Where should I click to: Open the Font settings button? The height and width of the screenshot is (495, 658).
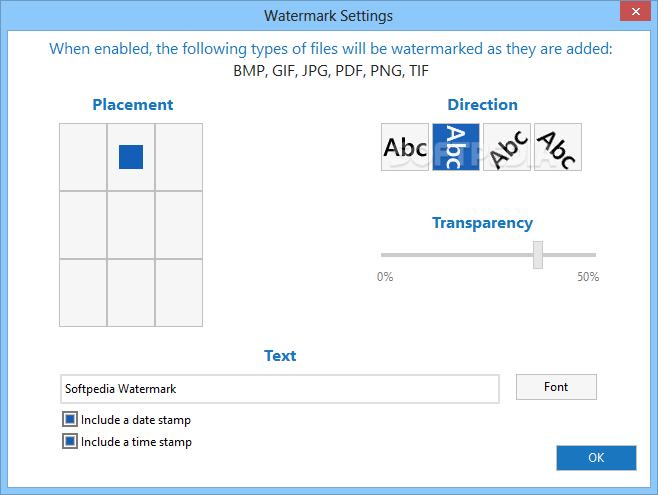coord(556,387)
